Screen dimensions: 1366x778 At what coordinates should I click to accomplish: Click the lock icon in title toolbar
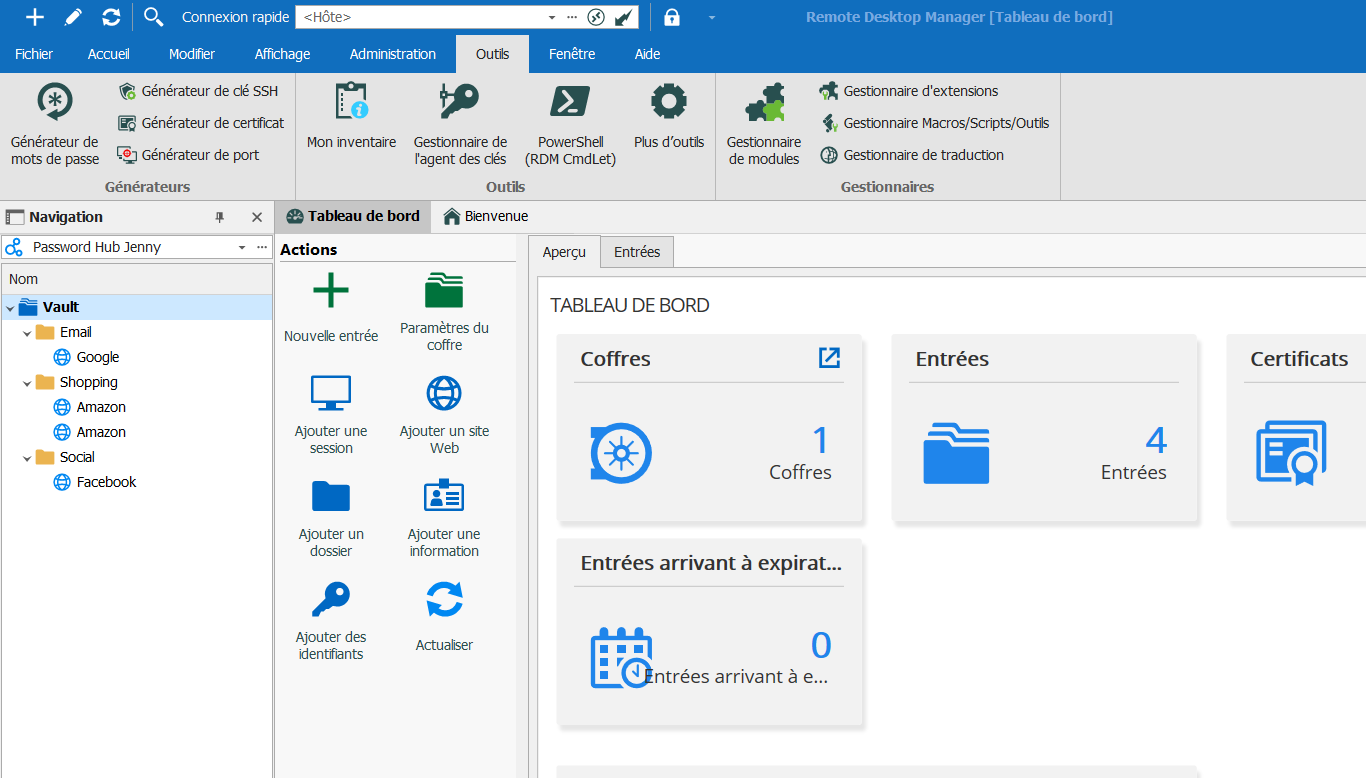672,17
